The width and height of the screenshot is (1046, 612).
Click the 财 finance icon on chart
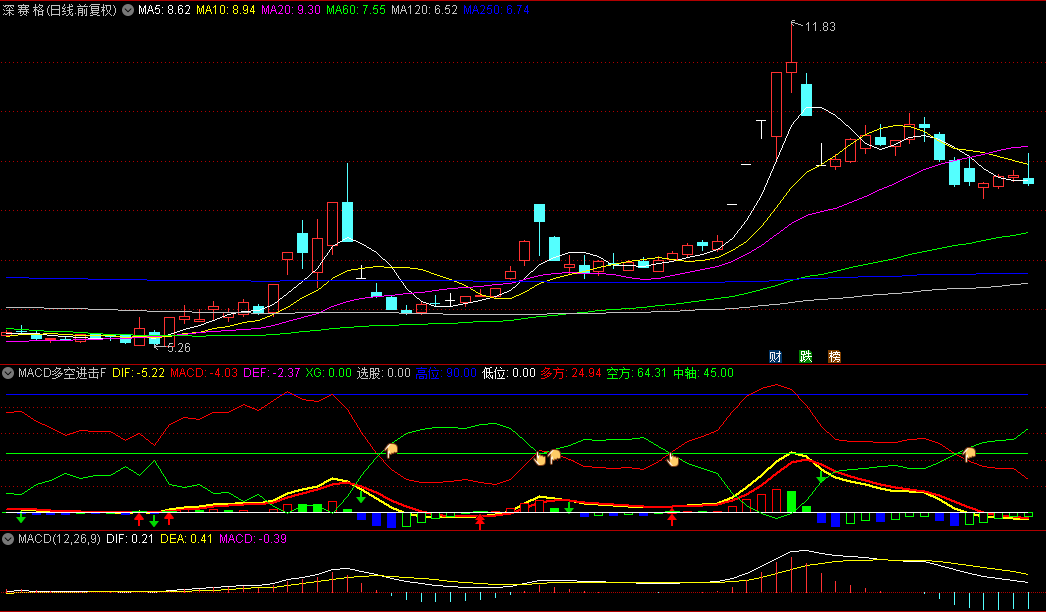click(775, 357)
